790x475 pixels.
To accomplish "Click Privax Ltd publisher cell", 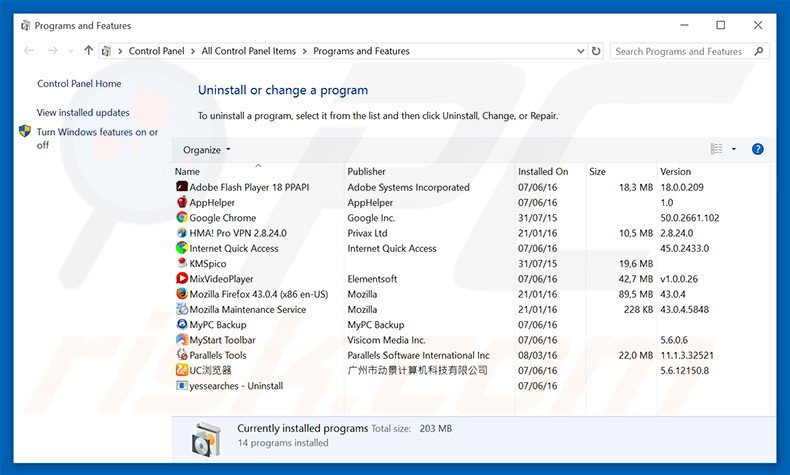I will [x=367, y=233].
